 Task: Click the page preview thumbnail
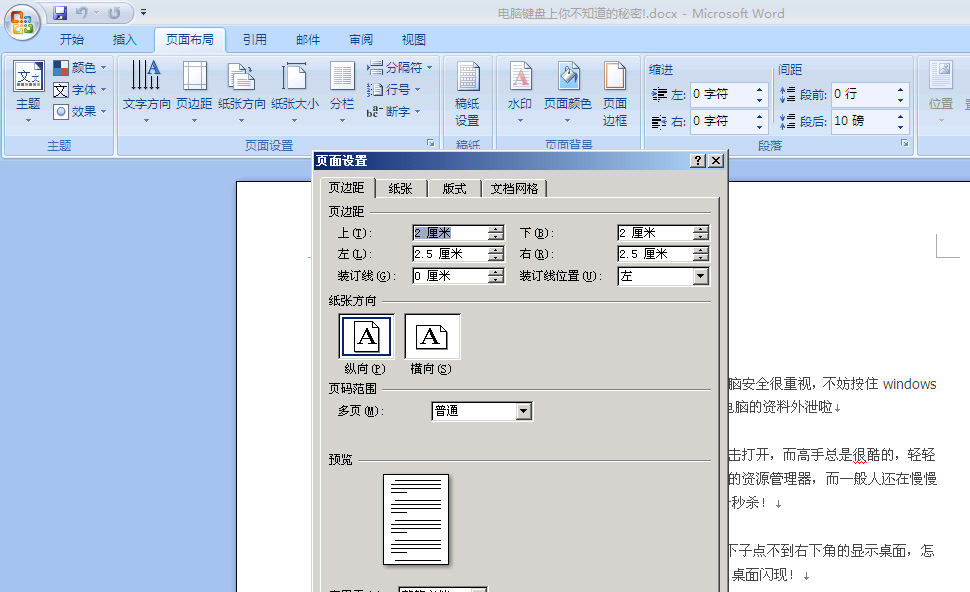pos(416,520)
